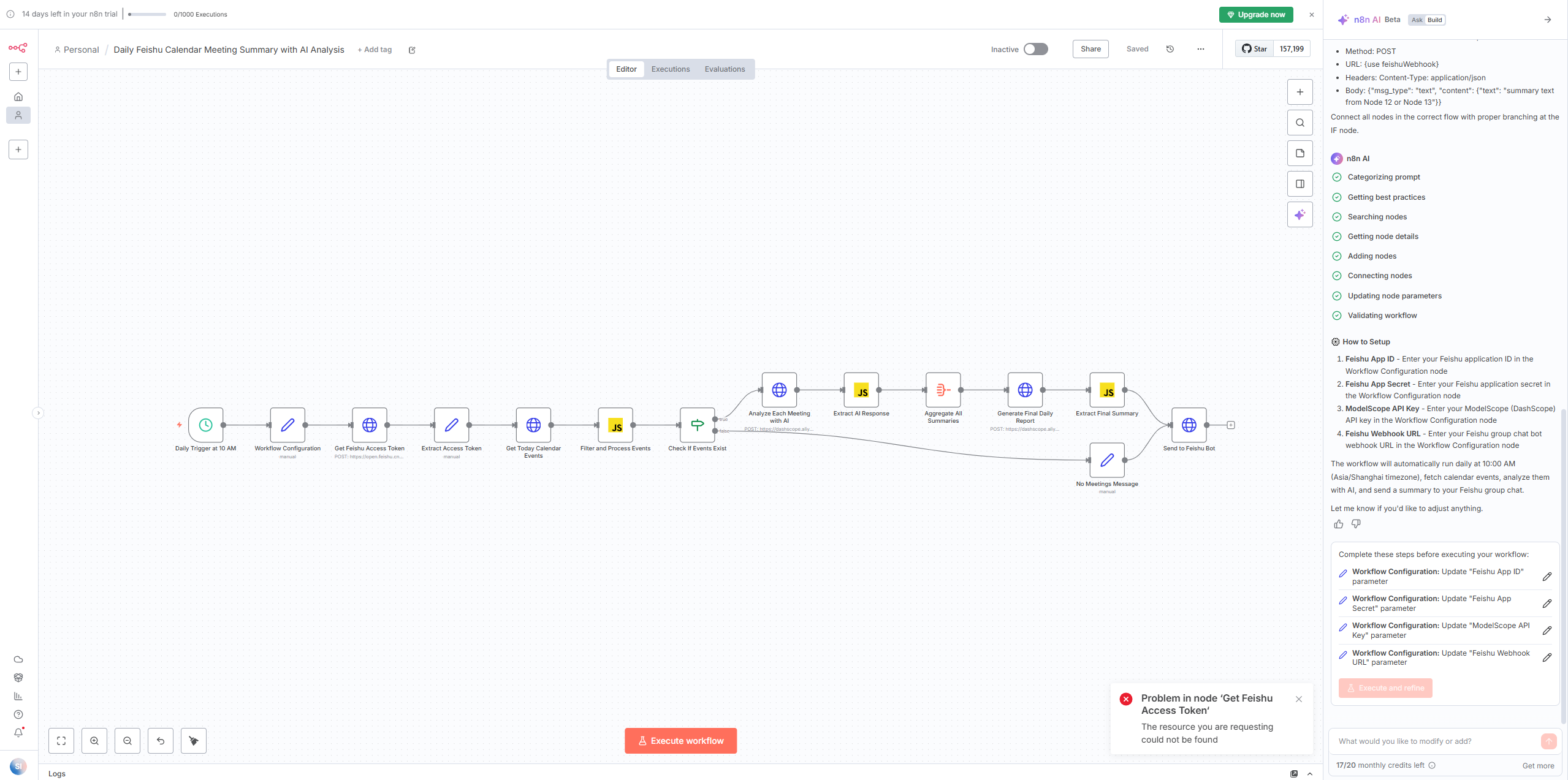The height and width of the screenshot is (780, 1568).
Task: Click the Daily Trigger at 10 AM node
Action: pyautogui.click(x=205, y=425)
